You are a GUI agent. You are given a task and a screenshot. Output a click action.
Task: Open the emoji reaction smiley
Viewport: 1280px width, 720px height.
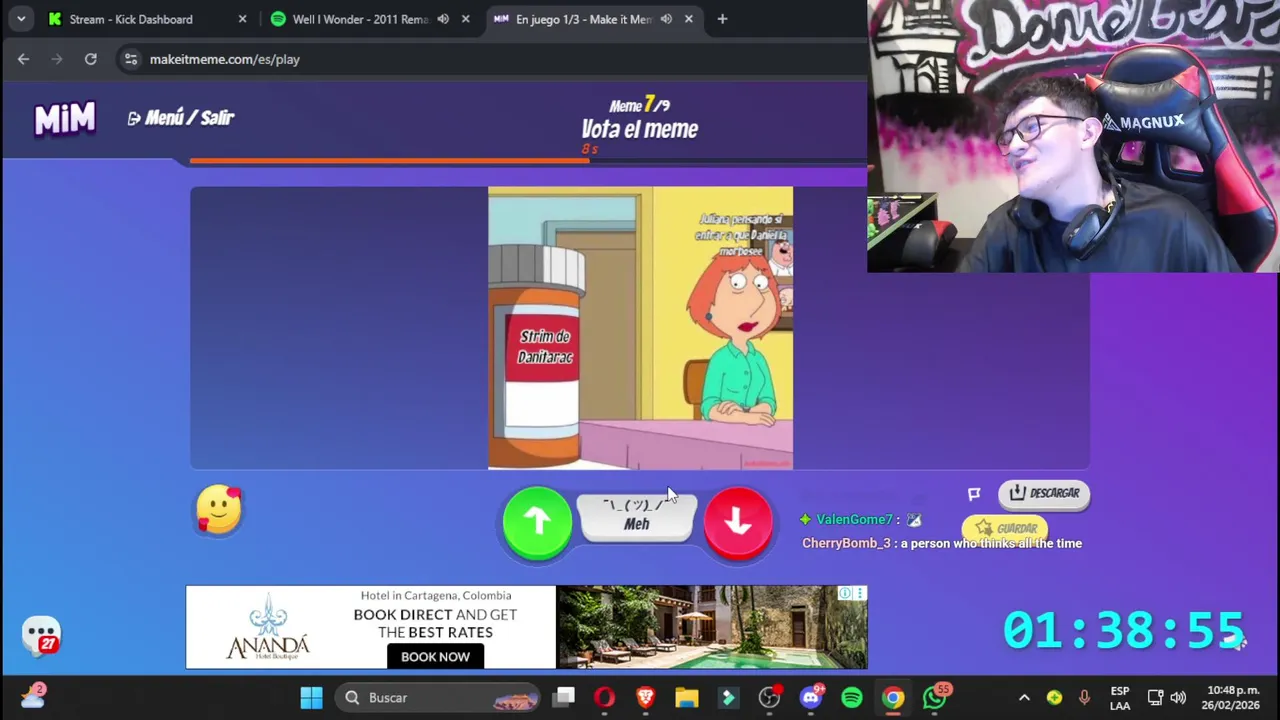pos(219,509)
